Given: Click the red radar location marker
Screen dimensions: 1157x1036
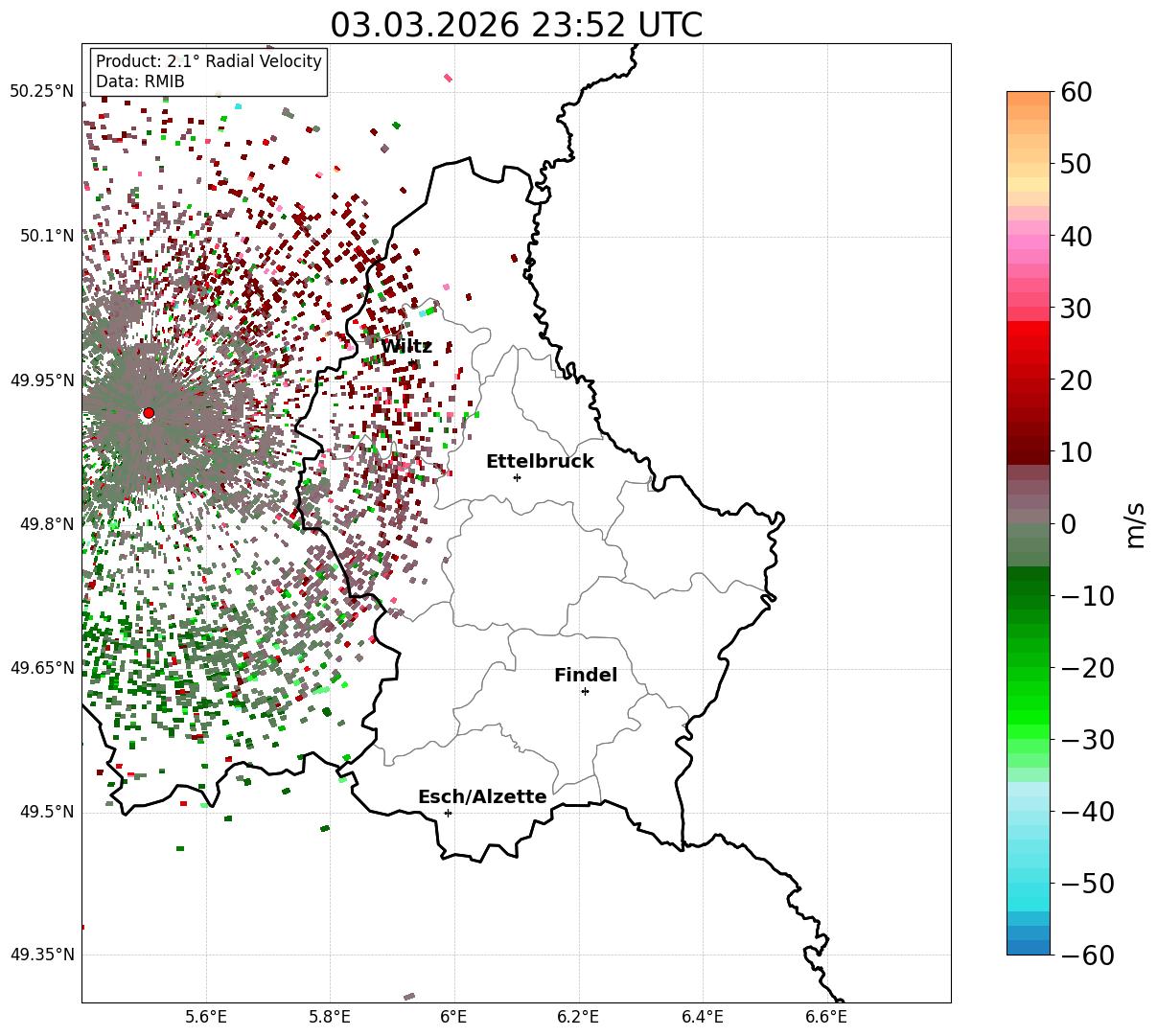Looking at the screenshot, I should click(x=149, y=413).
